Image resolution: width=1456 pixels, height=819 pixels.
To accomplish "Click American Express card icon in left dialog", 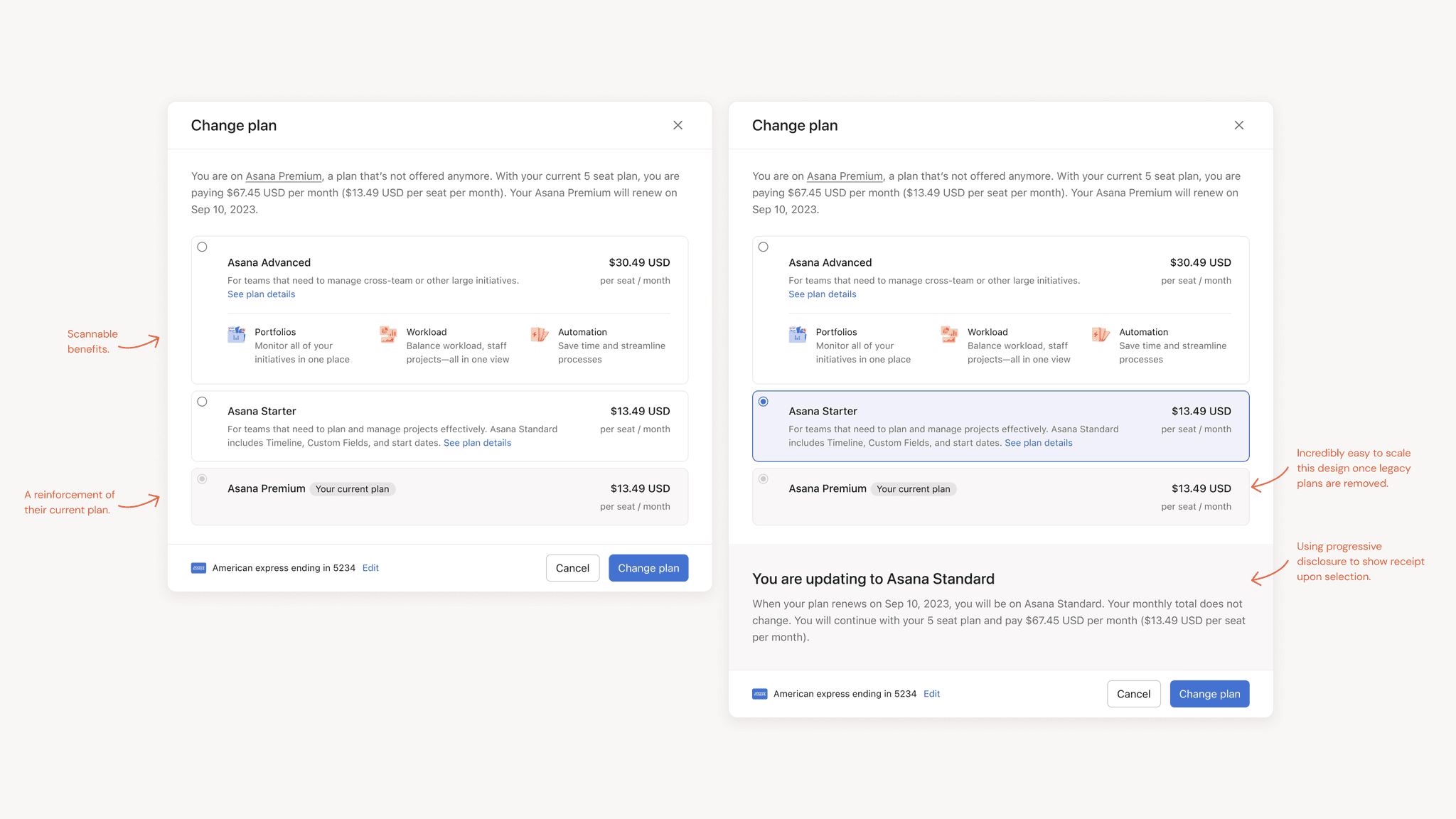I will 199,568.
